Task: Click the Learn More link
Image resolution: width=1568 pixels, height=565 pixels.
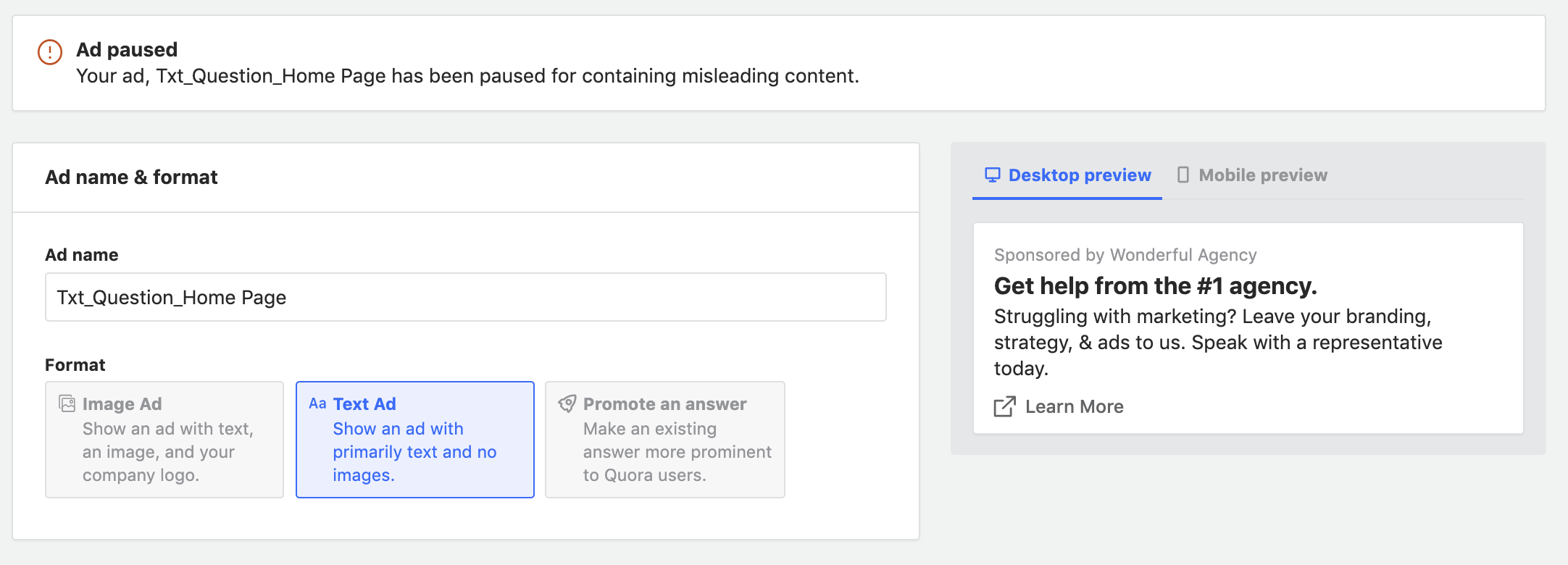Action: pyautogui.click(x=1074, y=406)
